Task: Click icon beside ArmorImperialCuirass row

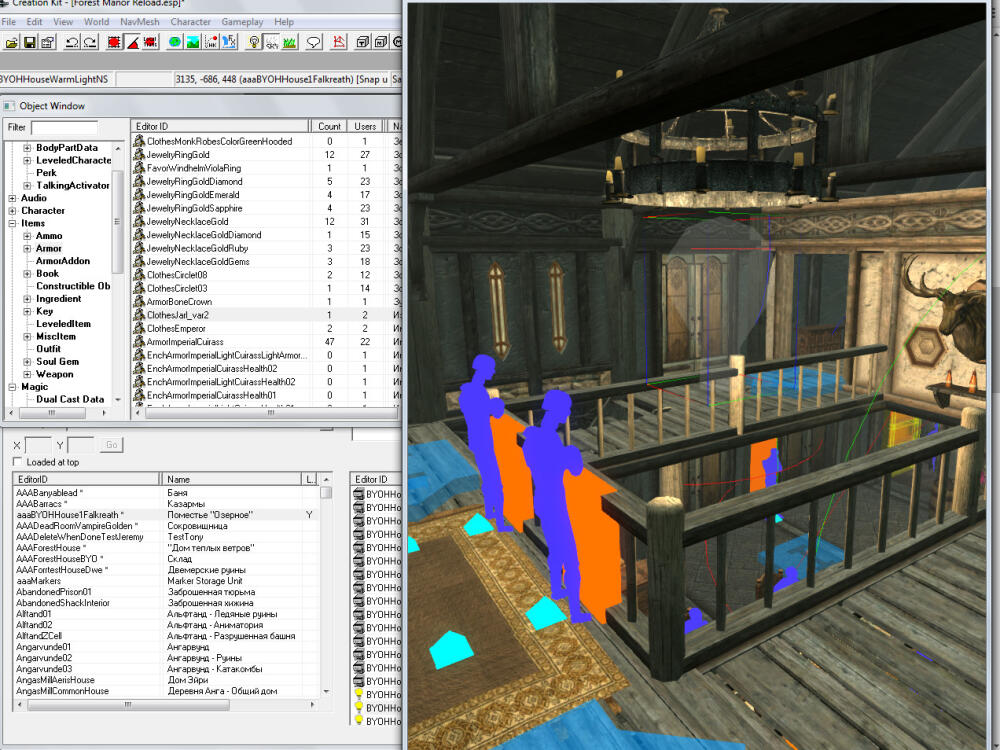Action: click(x=139, y=341)
